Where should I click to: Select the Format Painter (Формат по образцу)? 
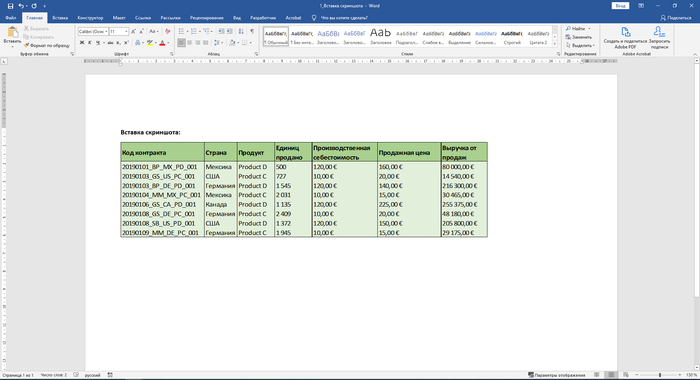[47, 45]
